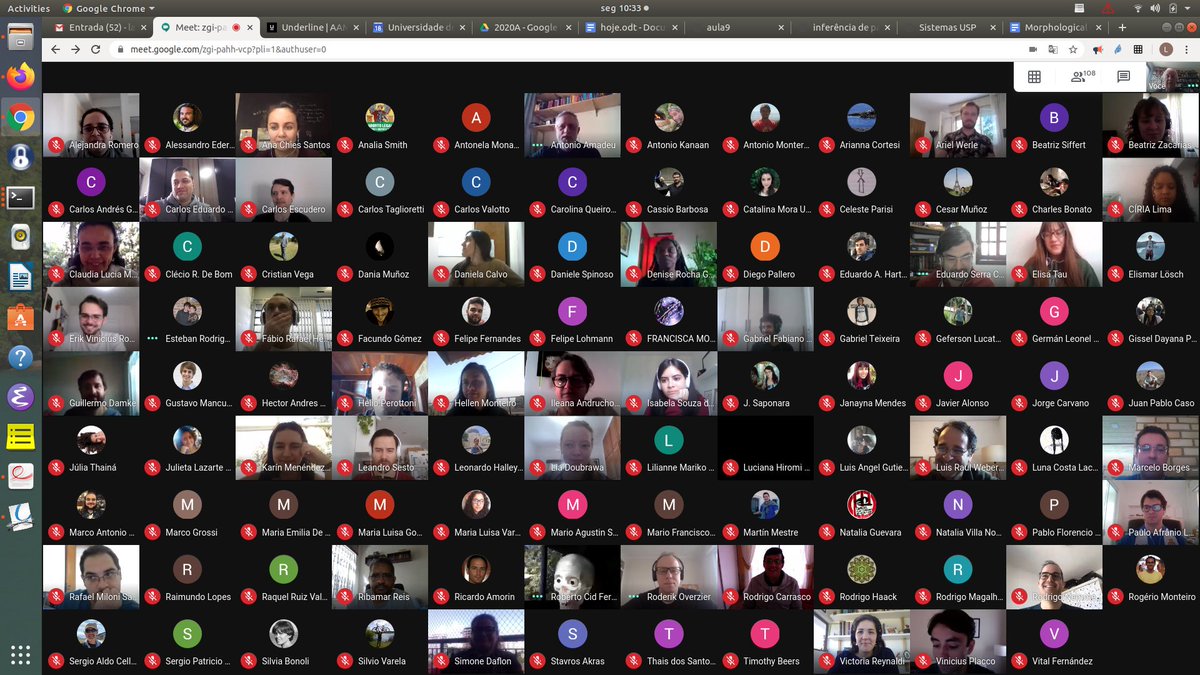Screen dimensions: 1200x675
Task: Open the password manager lock icon in dock
Action: (21, 157)
